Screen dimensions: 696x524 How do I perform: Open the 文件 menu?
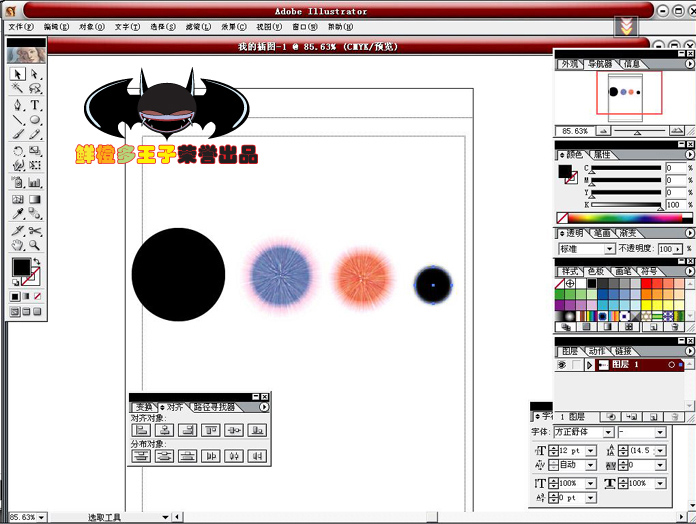pyautogui.click(x=21, y=27)
